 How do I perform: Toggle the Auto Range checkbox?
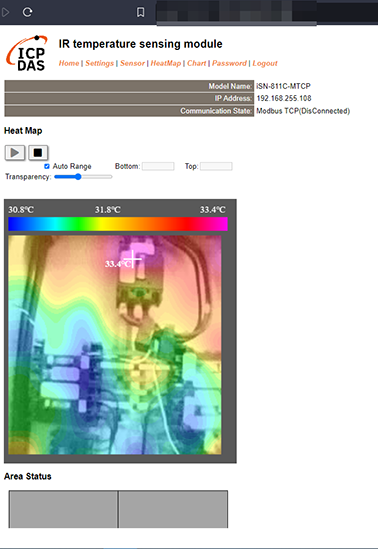47,166
